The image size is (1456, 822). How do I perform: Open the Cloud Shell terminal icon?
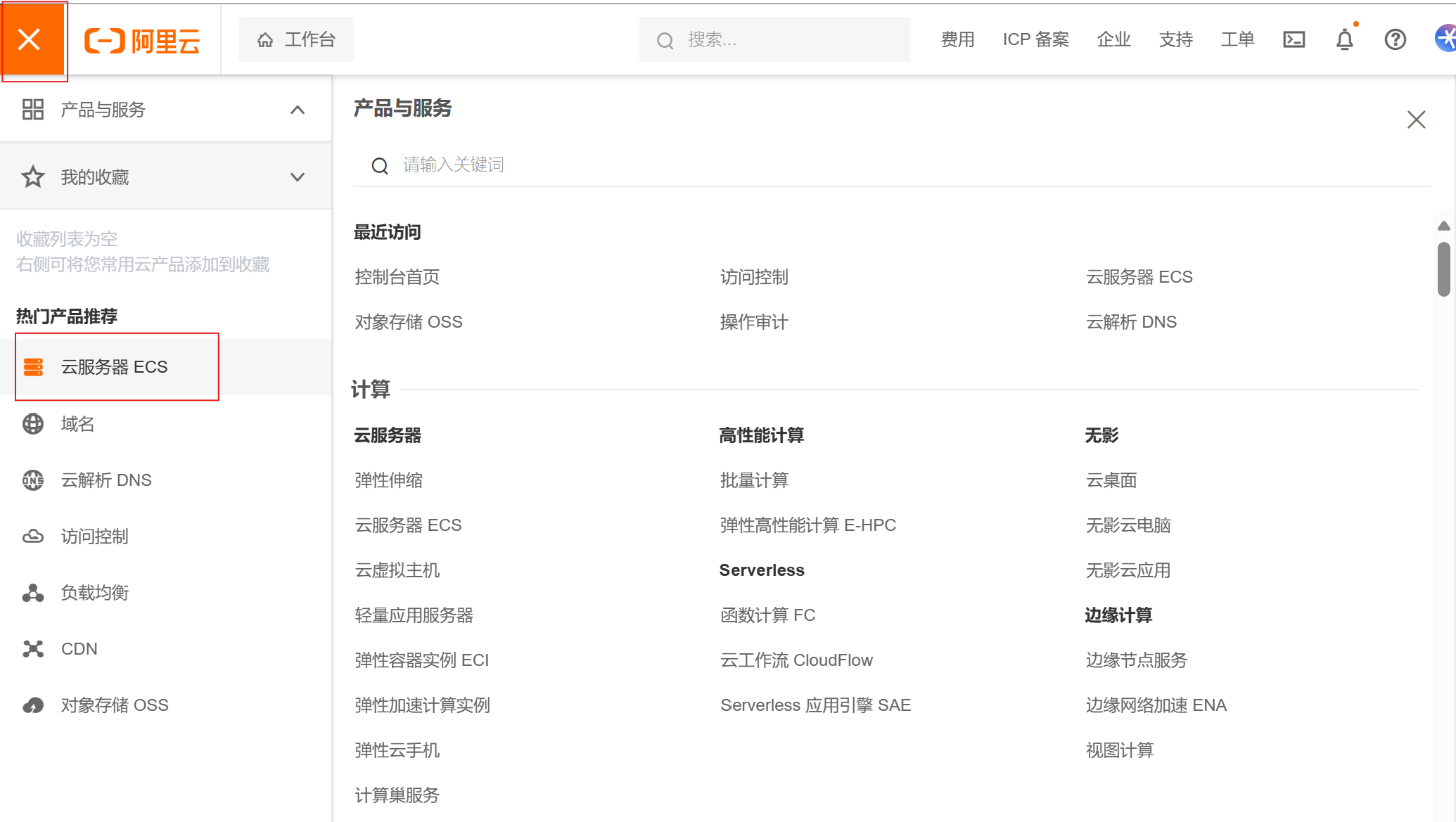click(1294, 40)
